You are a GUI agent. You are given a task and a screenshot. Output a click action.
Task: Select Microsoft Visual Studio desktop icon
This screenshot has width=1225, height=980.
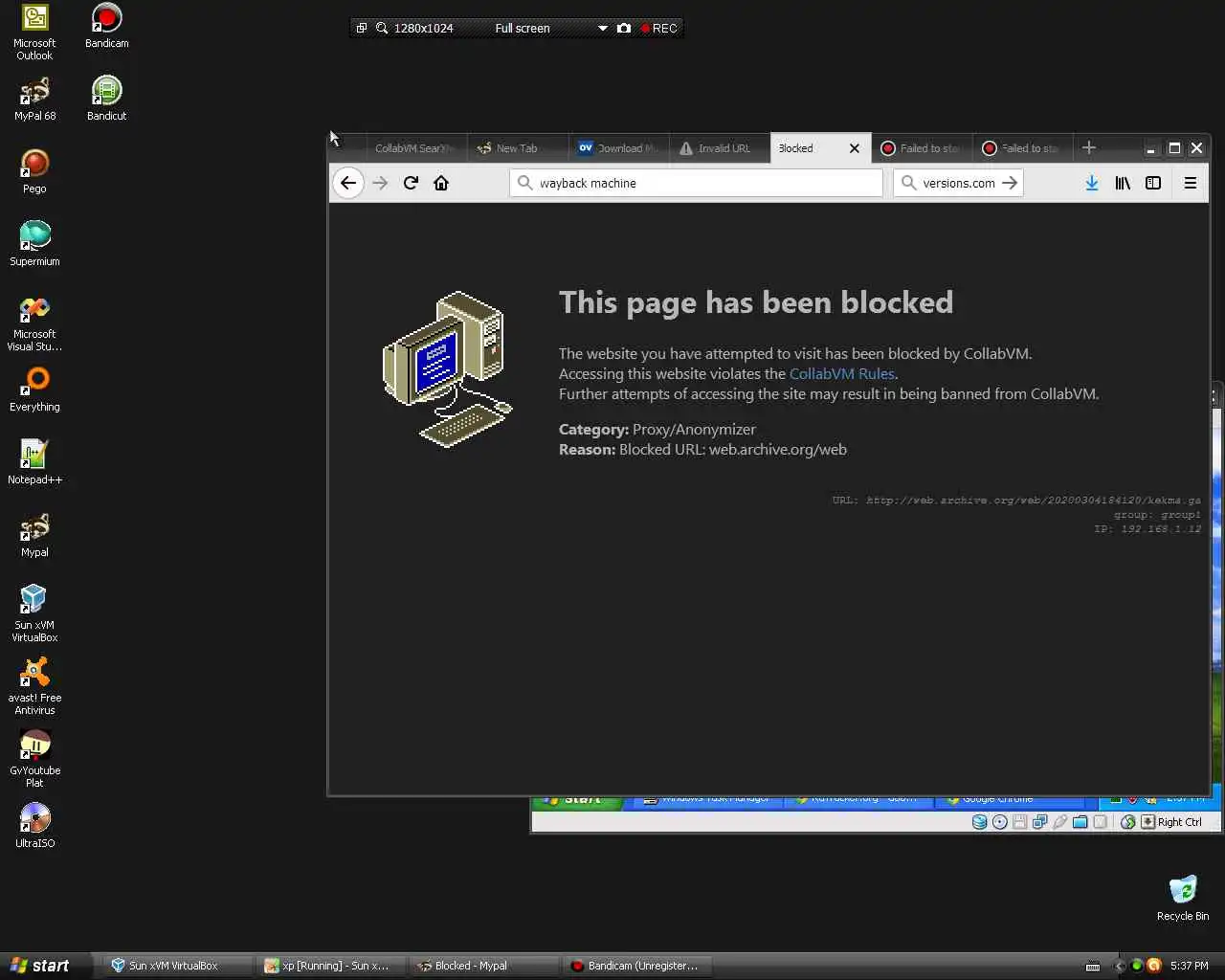(x=34, y=323)
